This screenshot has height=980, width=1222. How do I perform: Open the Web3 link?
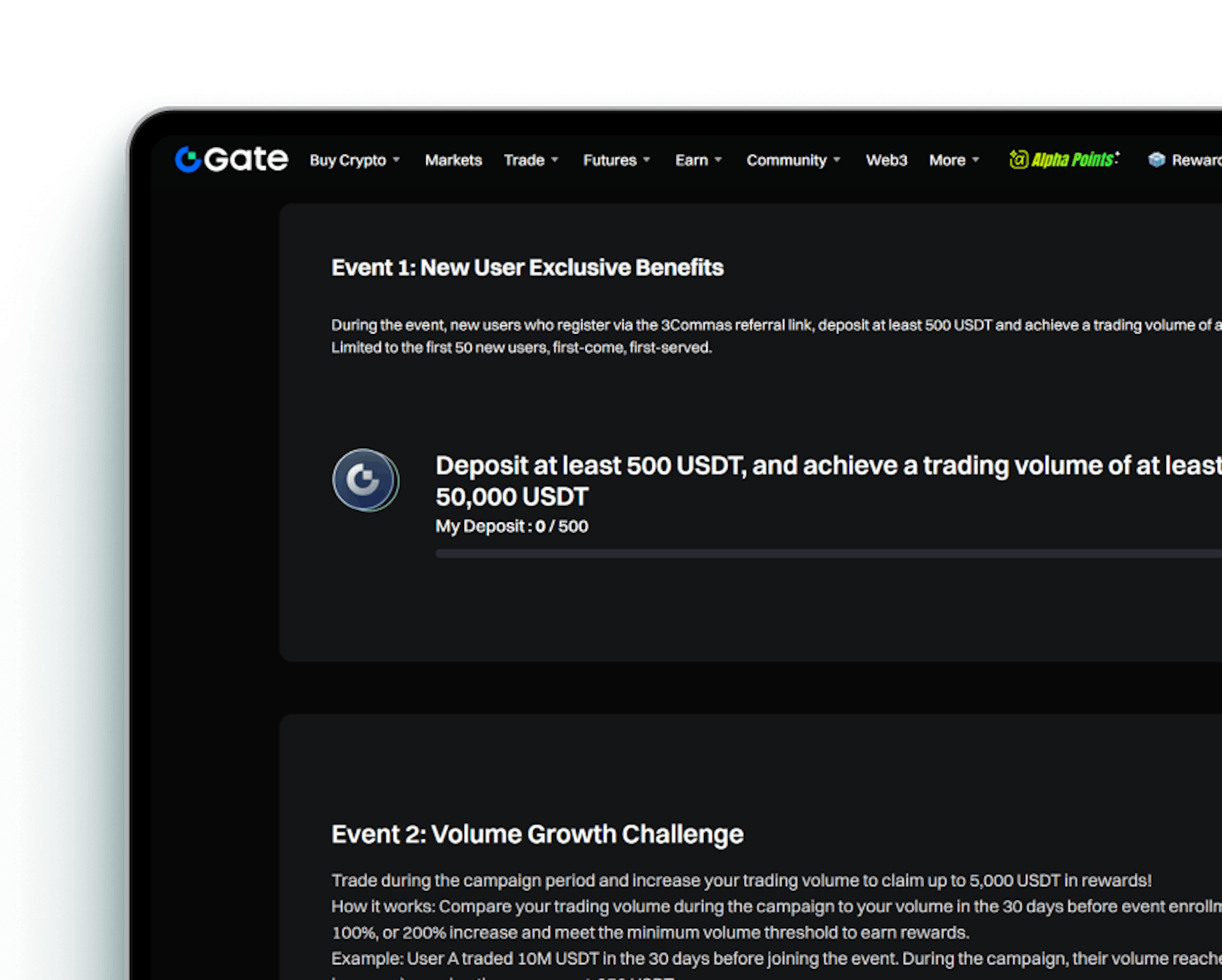click(886, 160)
